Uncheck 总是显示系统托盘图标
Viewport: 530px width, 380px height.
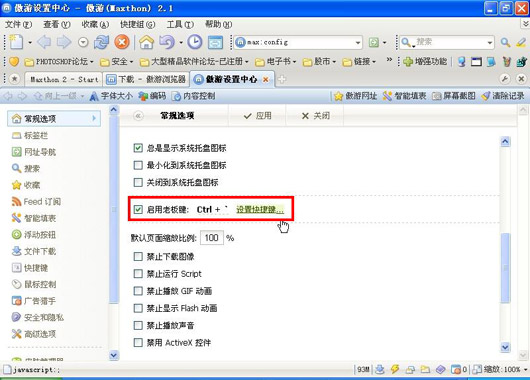138,148
